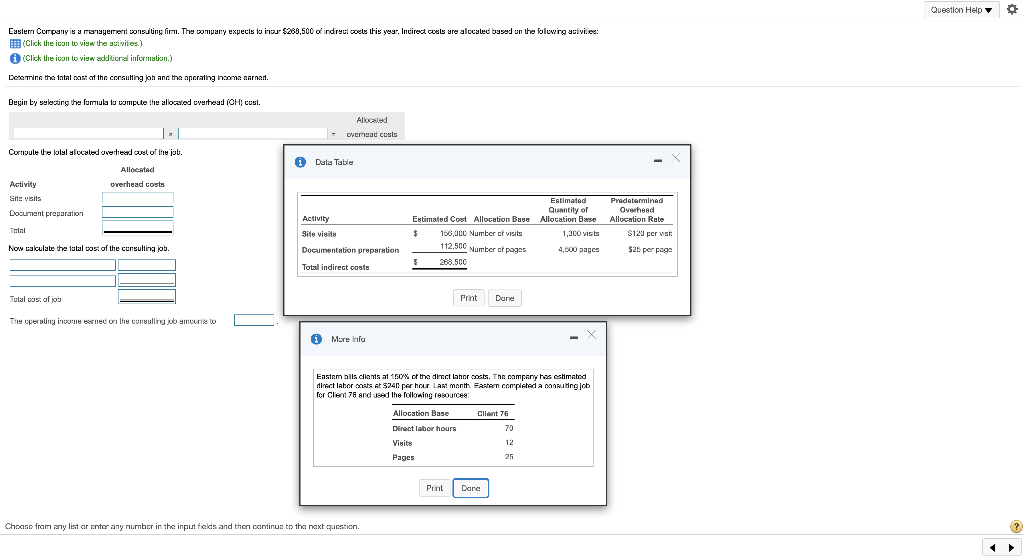This screenshot has width=1024, height=559.
Task: Select 'Pages' row in More Info table
Action: click(403, 457)
